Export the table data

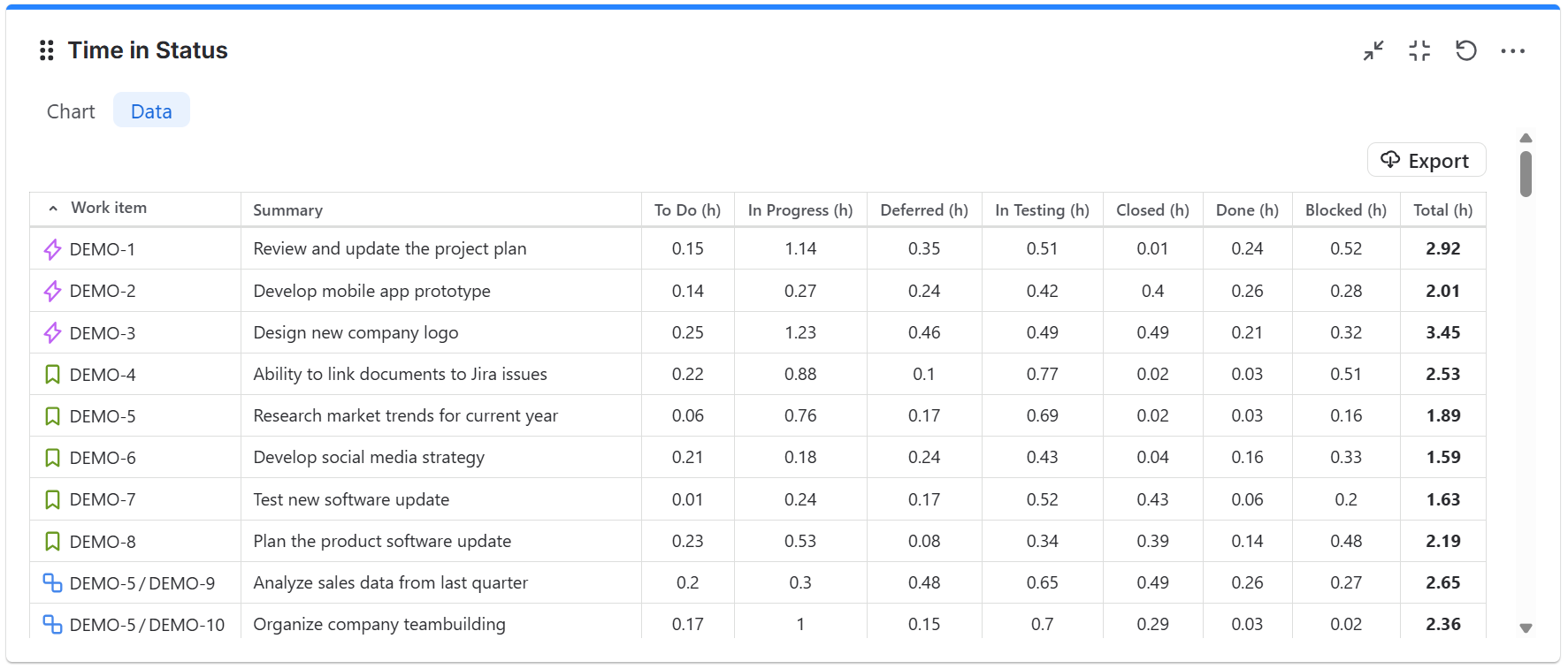pos(1426,161)
